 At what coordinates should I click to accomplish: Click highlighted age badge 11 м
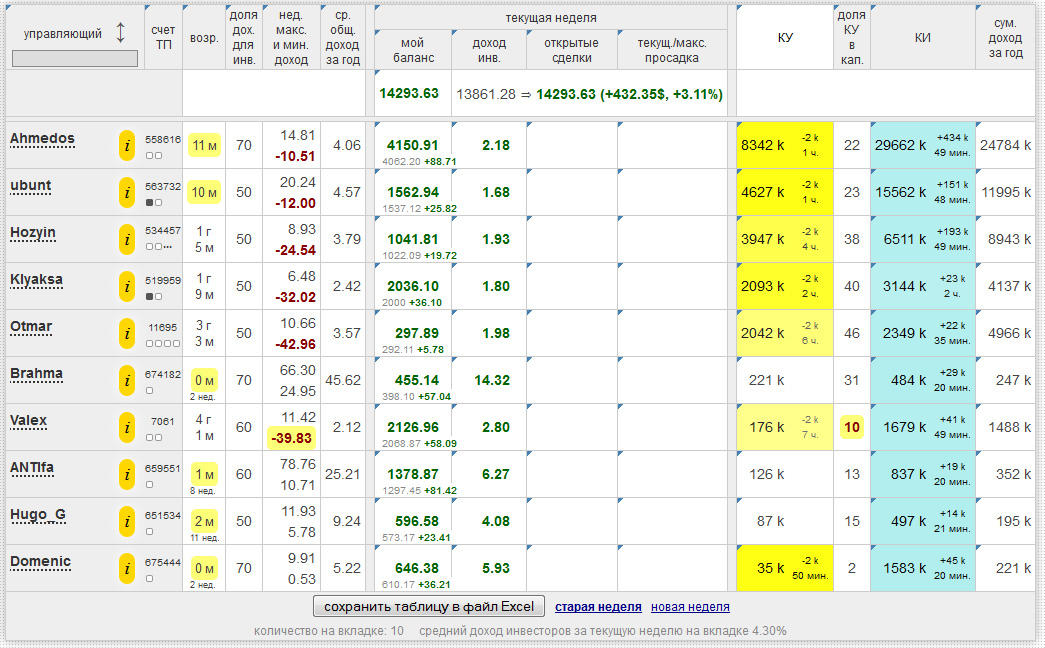(x=204, y=145)
